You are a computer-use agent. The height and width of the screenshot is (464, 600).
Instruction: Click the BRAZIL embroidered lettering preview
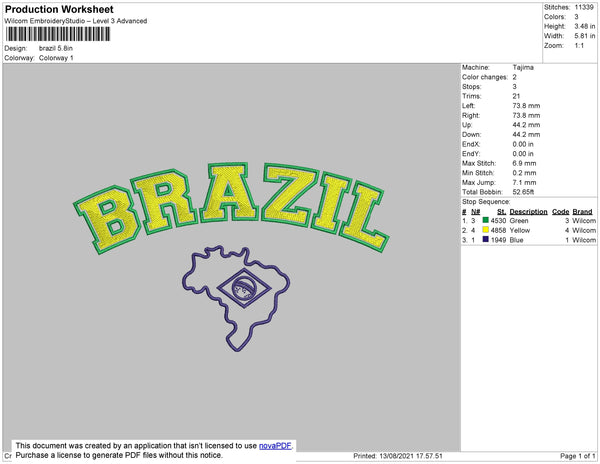click(x=231, y=208)
